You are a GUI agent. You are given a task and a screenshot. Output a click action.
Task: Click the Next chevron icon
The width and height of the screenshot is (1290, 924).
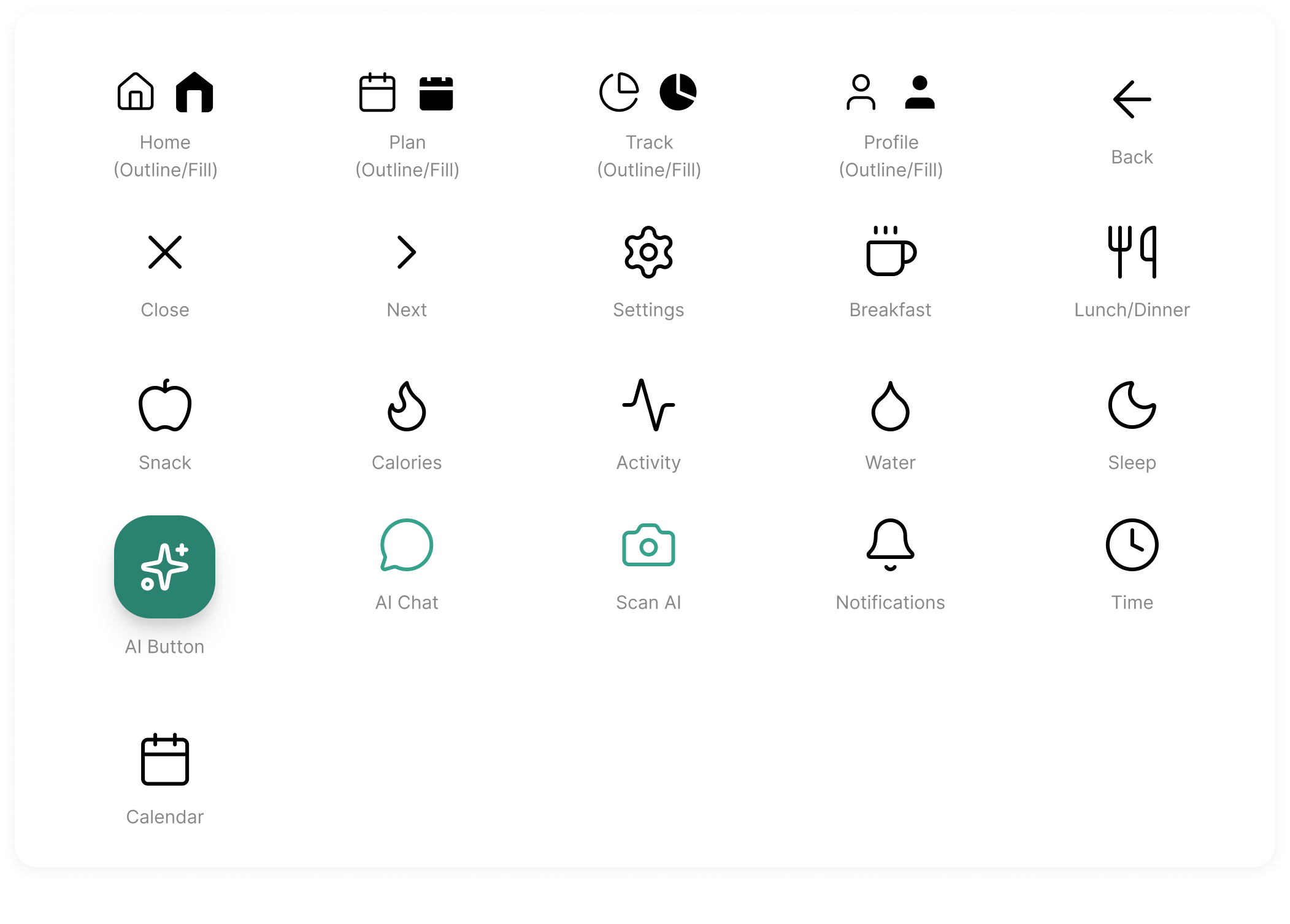pyautogui.click(x=407, y=252)
